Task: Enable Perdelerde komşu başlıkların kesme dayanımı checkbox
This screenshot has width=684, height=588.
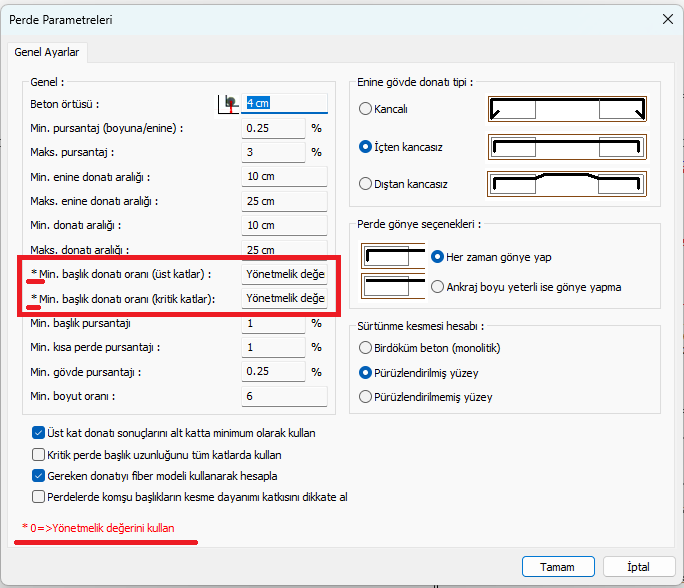Action: [x=38, y=497]
